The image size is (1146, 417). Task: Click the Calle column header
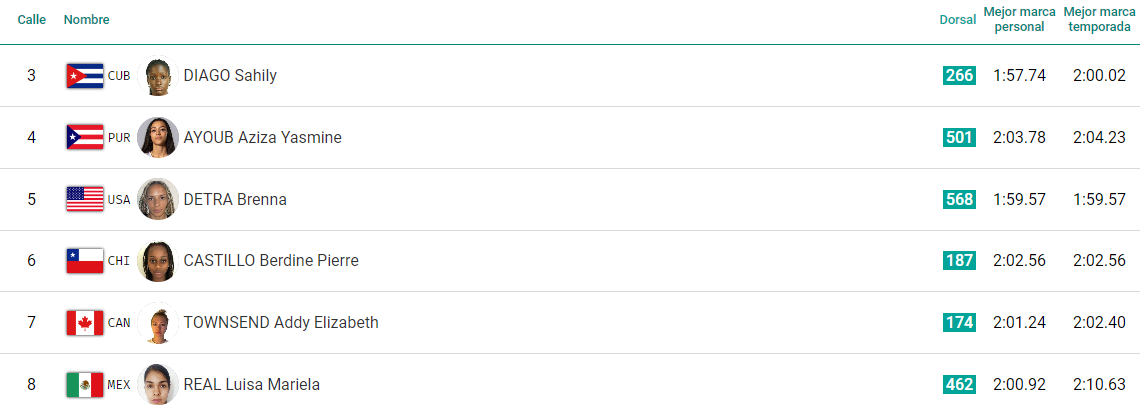click(x=31, y=20)
